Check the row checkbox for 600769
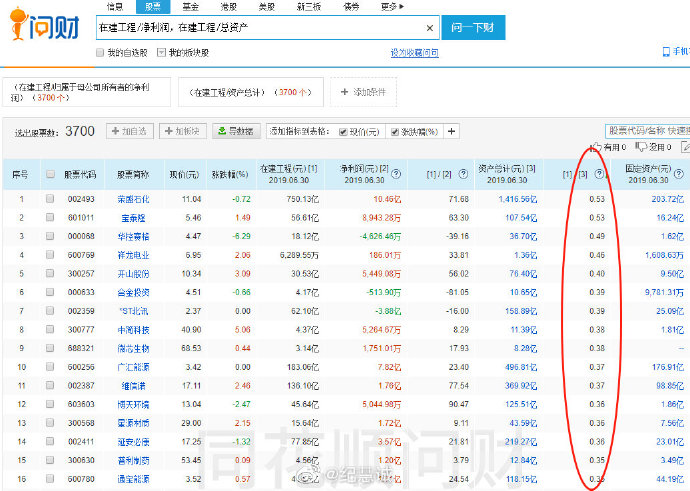The image size is (690, 491). tap(50, 255)
